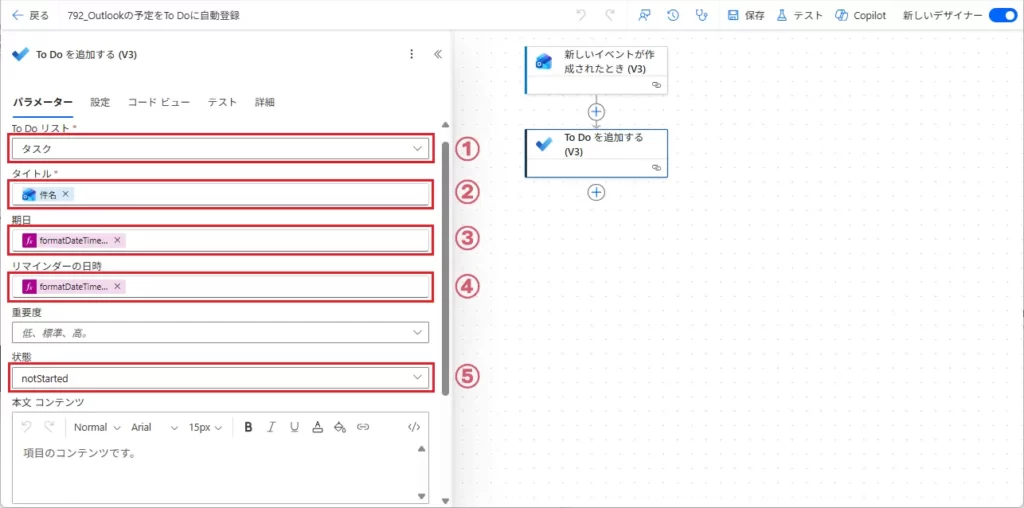Click the connection link icon on trigger card

coord(656,85)
